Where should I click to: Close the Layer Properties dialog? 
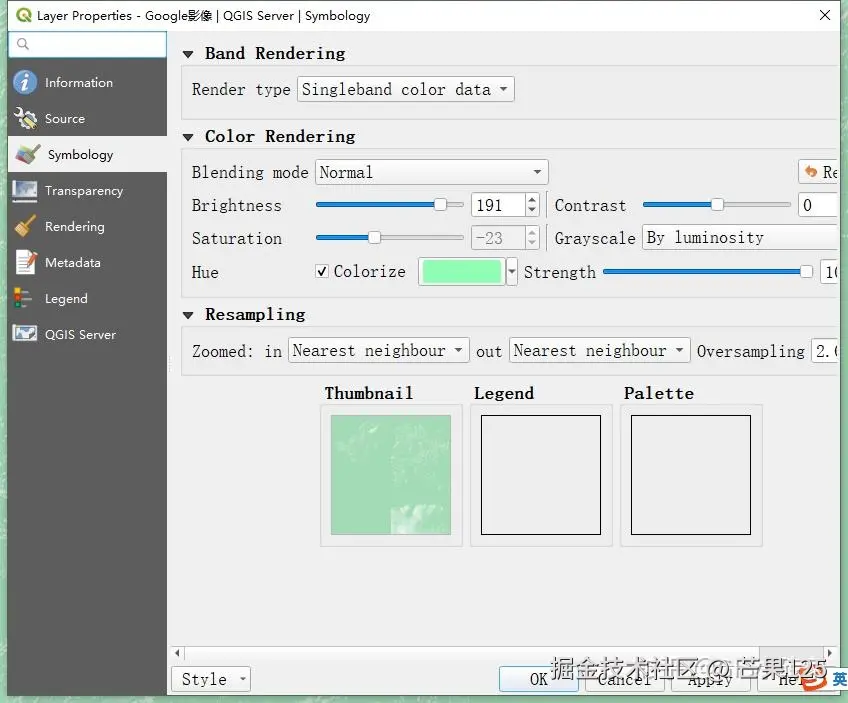coord(825,15)
